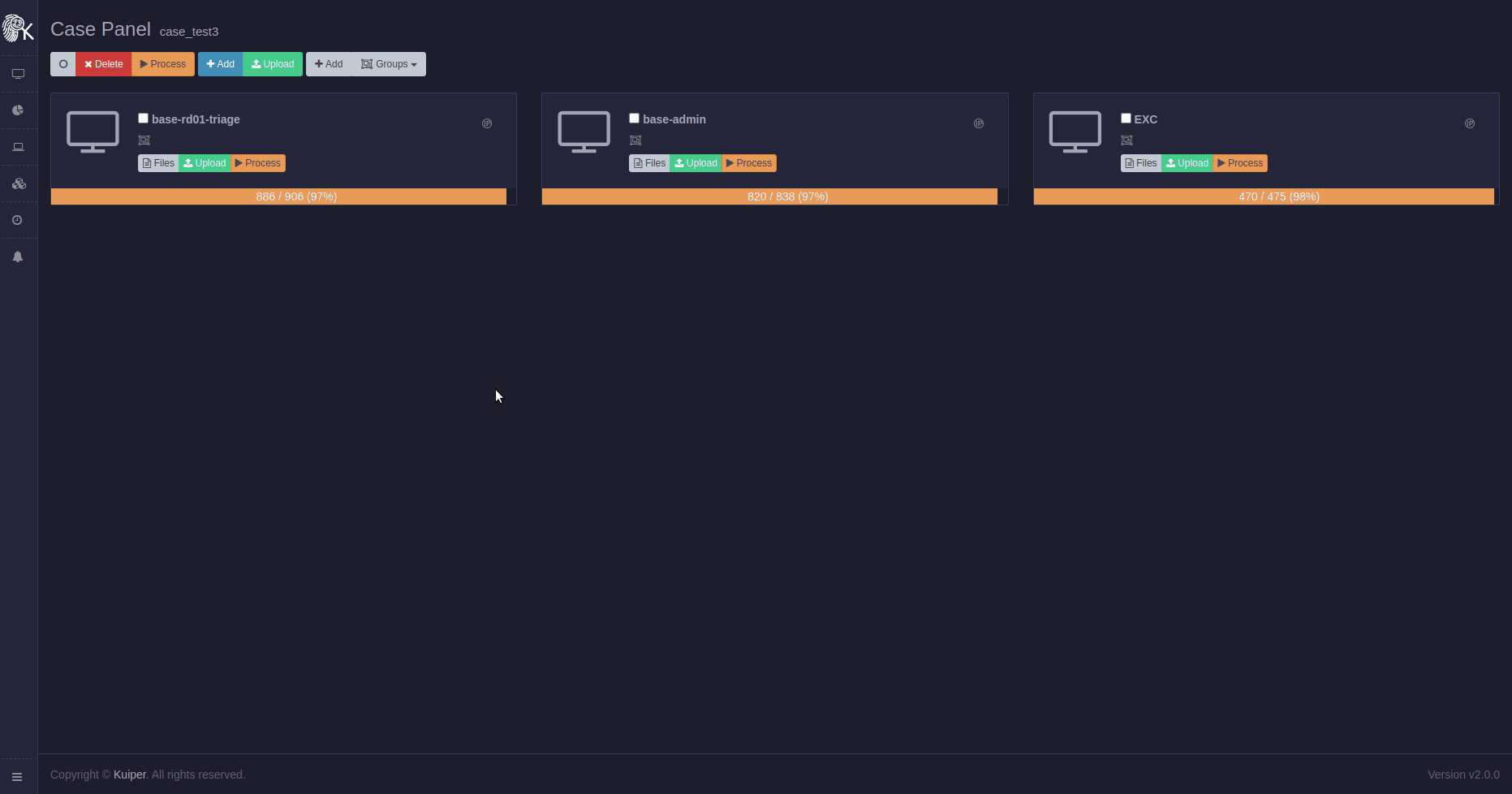Open Files for the EXC machine
The height and width of the screenshot is (794, 1512).
[x=1140, y=163]
